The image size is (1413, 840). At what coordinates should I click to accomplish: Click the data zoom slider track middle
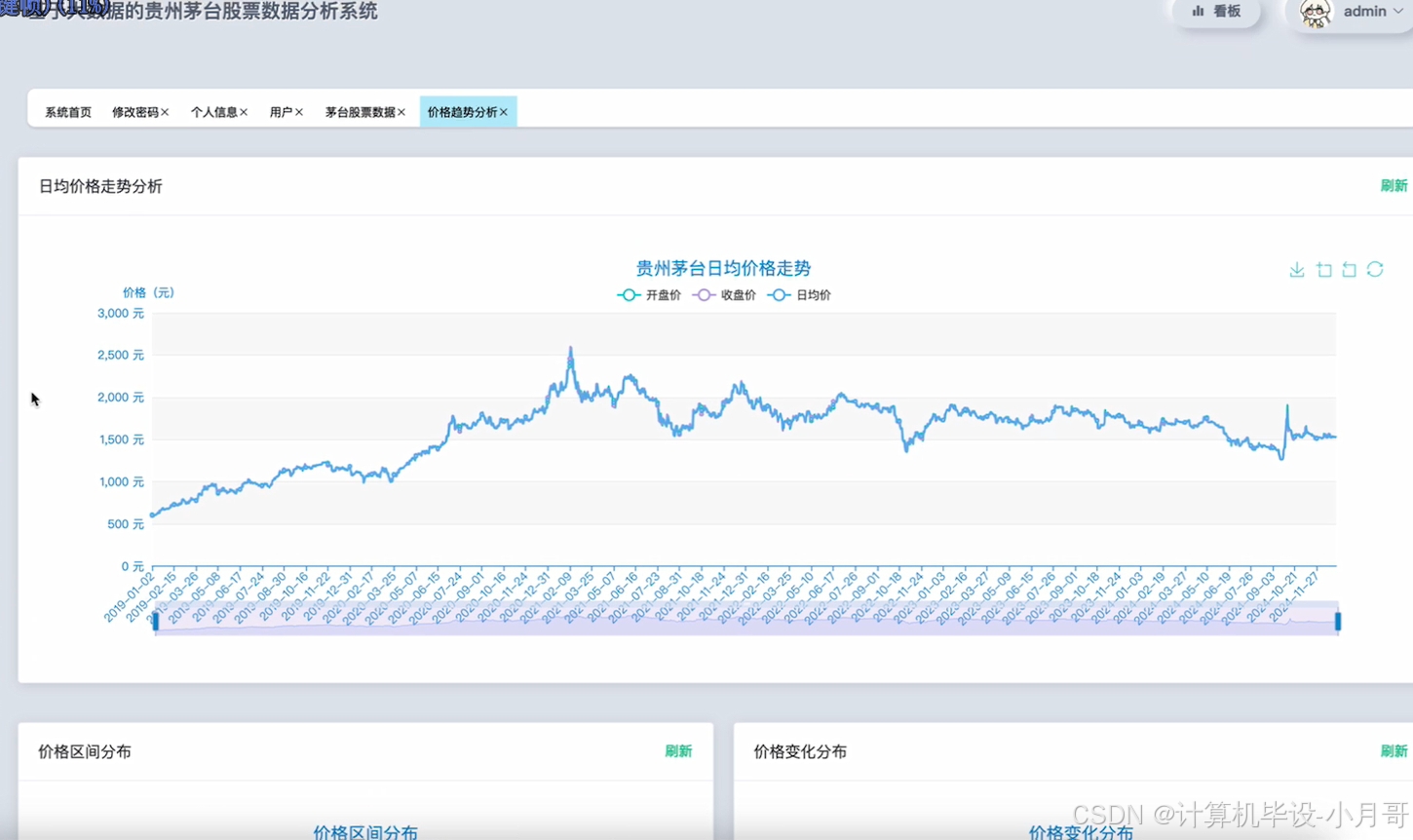tap(746, 620)
